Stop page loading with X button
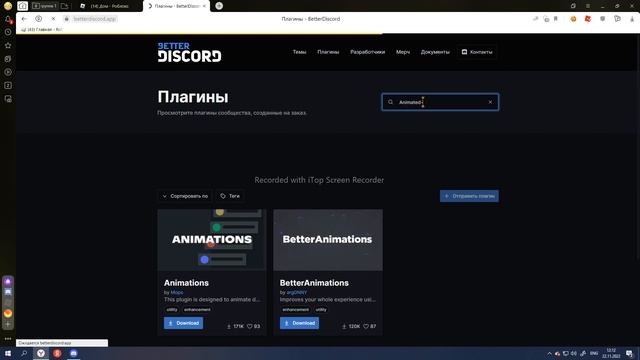This screenshot has width=640, height=360. tap(53, 19)
